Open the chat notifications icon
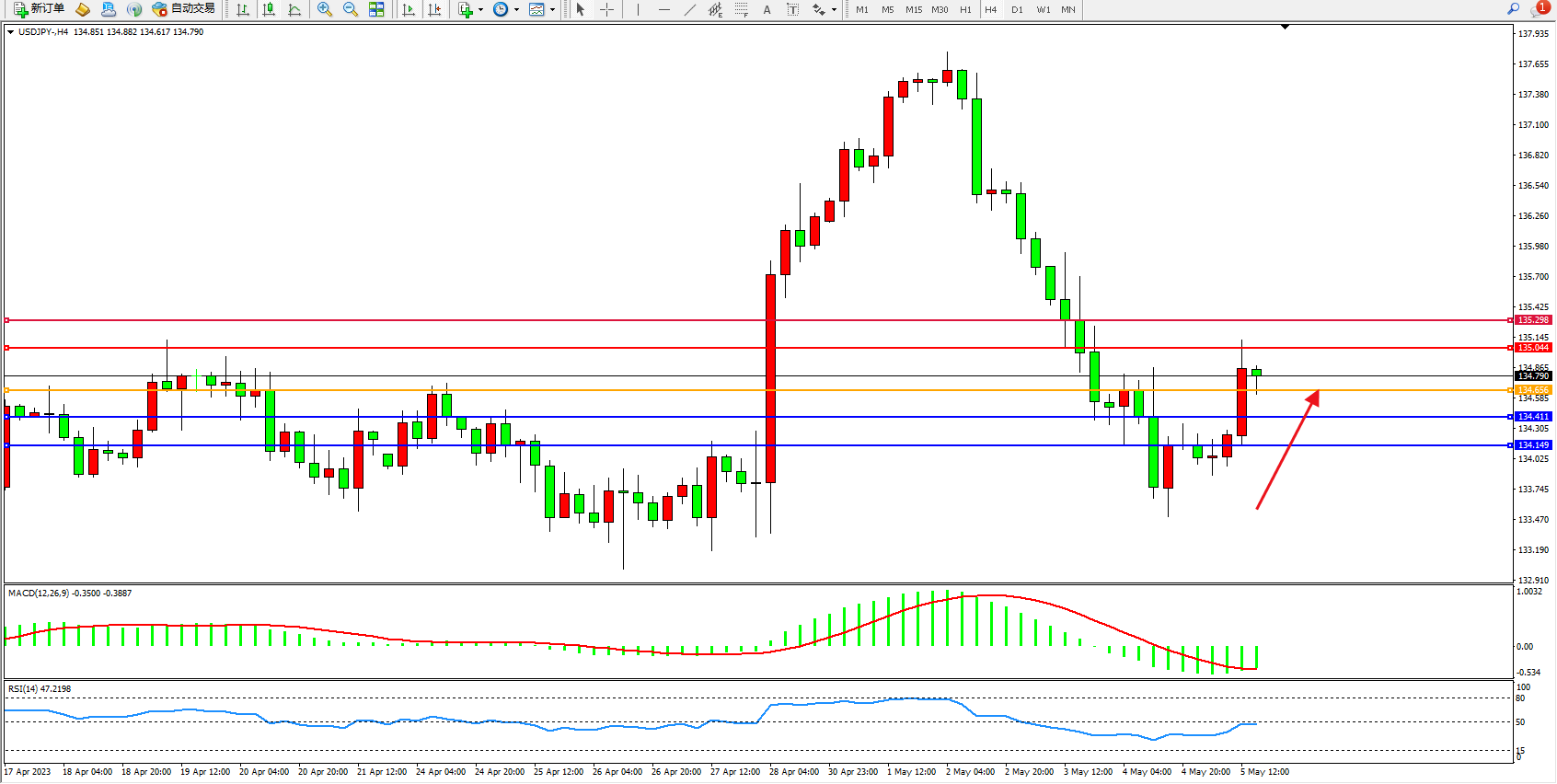The height and width of the screenshot is (784, 1557). (x=1539, y=9)
